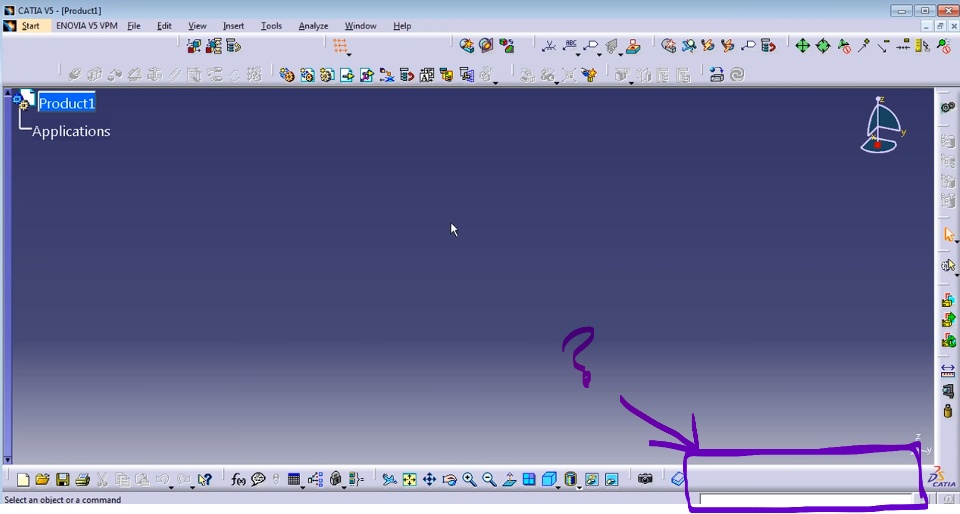This screenshot has width=960, height=514.
Task: Open dropdown under the Isometric View icon
Action: (558, 488)
